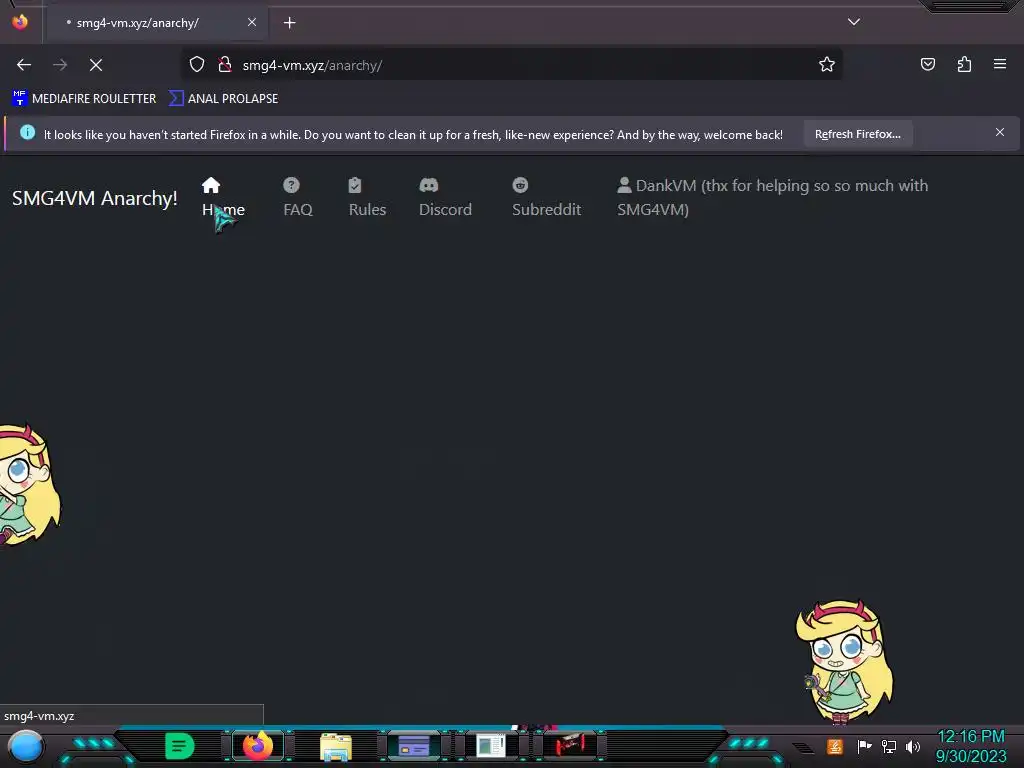Screen dimensions: 1024x768
Task: Stop loading the page
Action: [x=96, y=65]
